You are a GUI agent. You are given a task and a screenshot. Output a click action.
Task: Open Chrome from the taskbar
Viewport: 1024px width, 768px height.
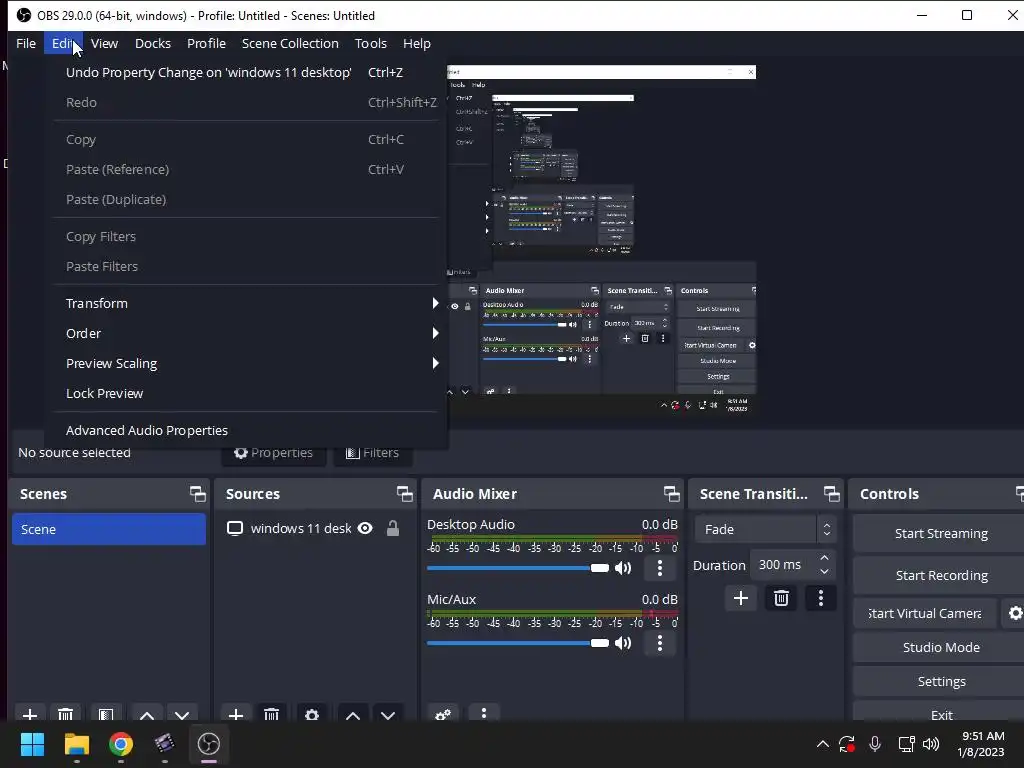(x=121, y=744)
